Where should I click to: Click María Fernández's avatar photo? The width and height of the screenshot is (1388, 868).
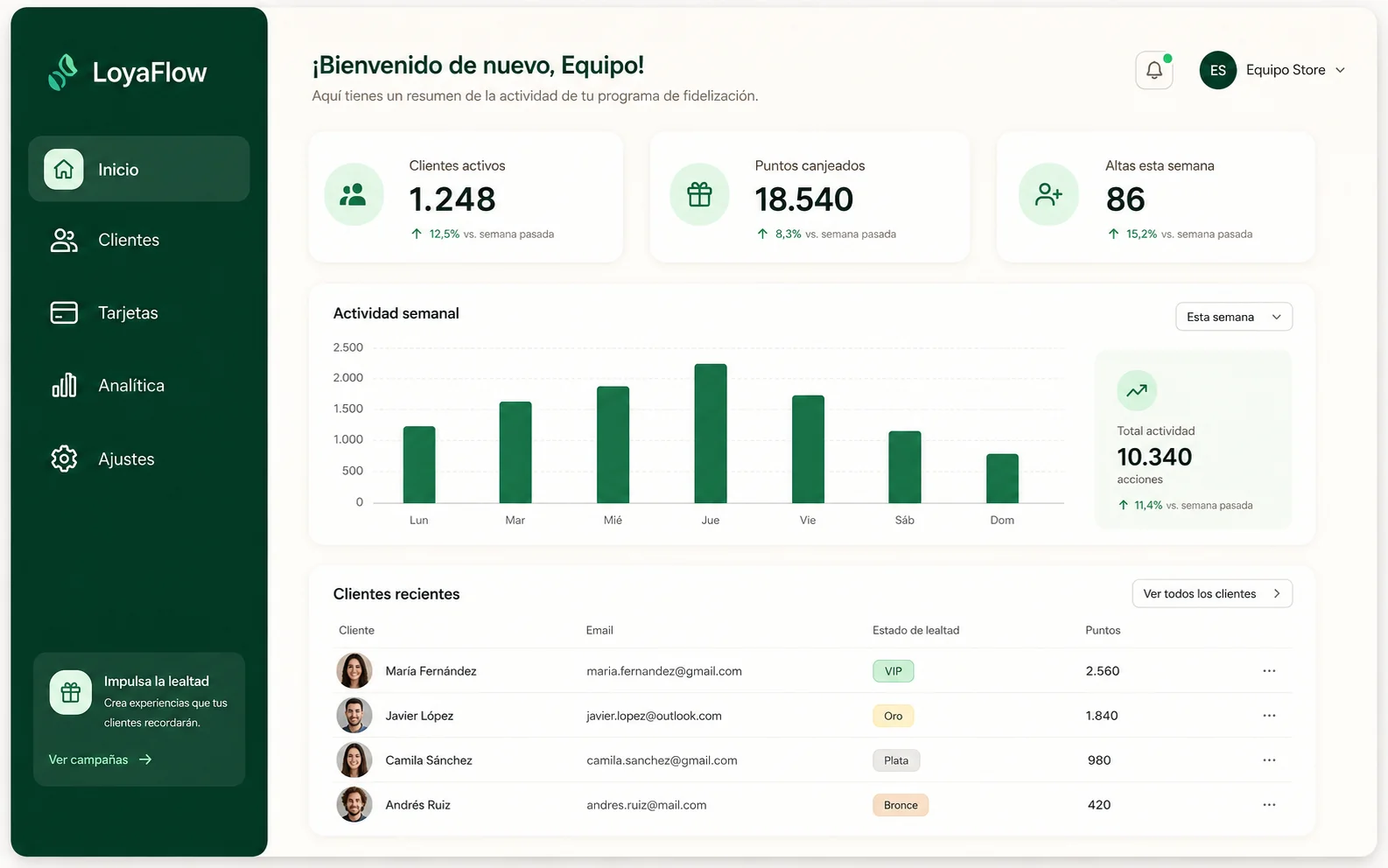(x=354, y=671)
